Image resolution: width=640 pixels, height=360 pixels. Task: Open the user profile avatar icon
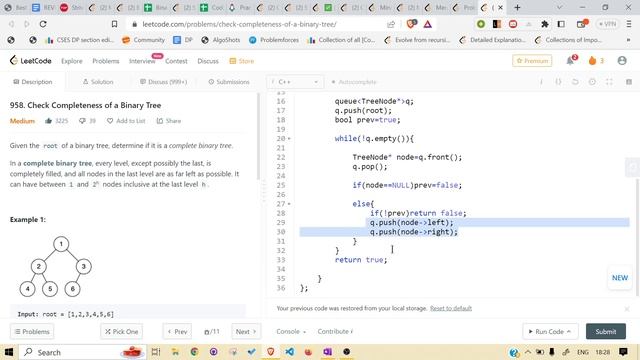622,61
